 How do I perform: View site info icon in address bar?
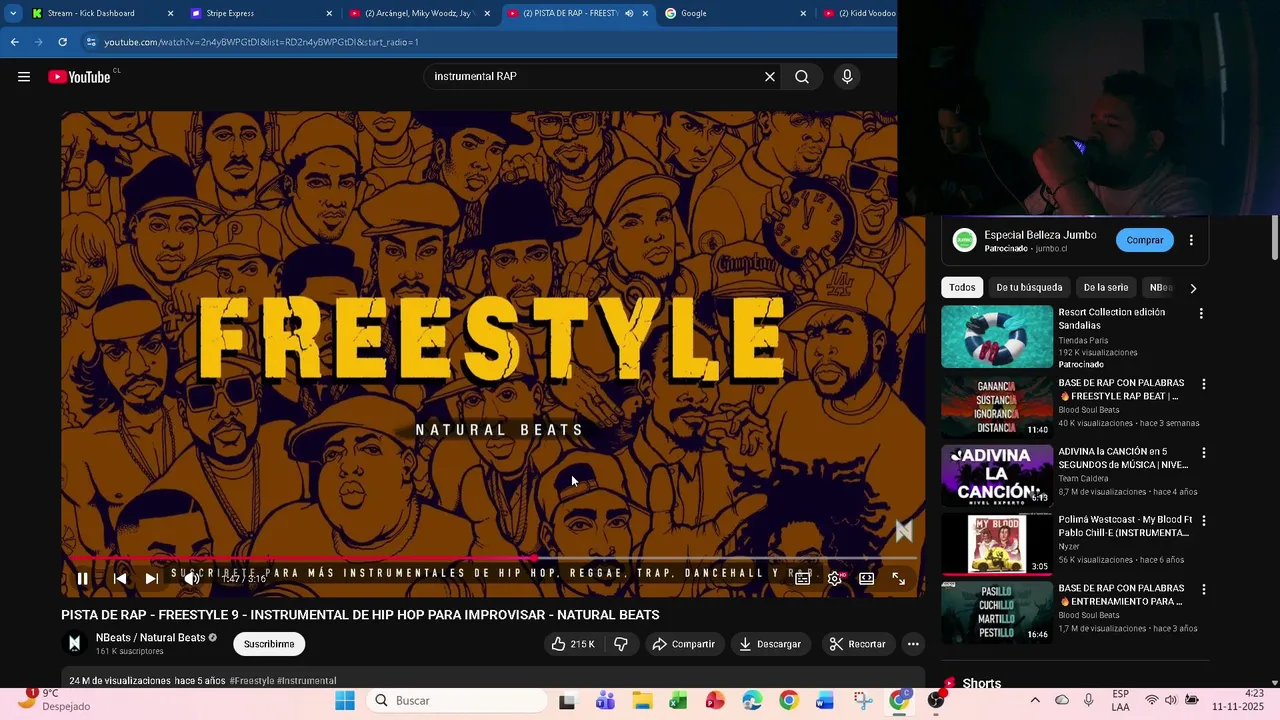pyautogui.click(x=91, y=42)
